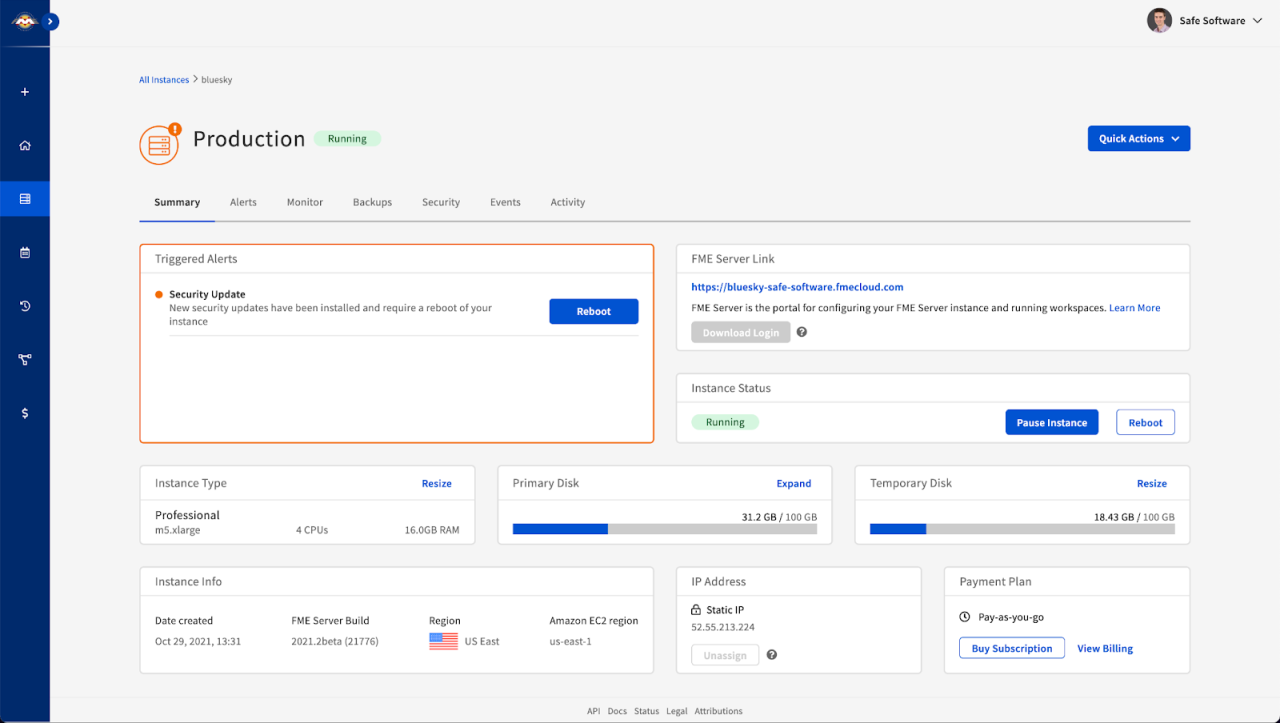Click the help icon next to Download Login

pos(802,332)
